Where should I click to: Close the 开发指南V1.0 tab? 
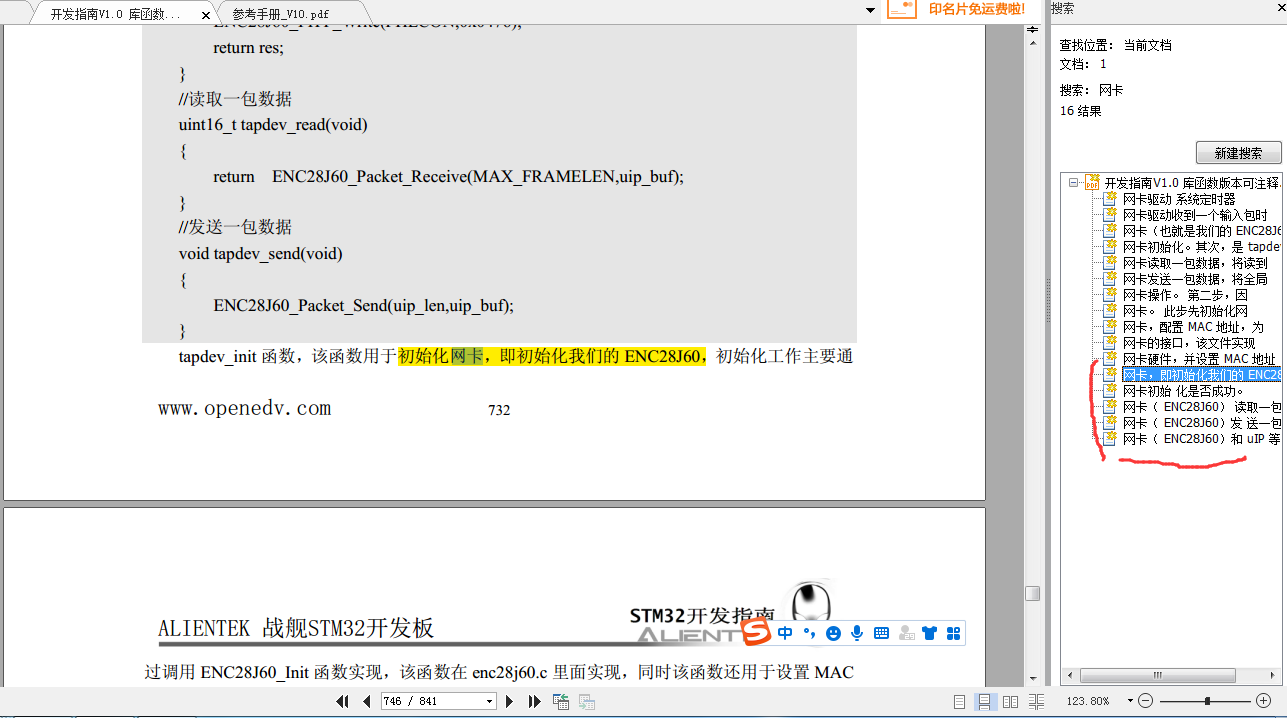206,14
